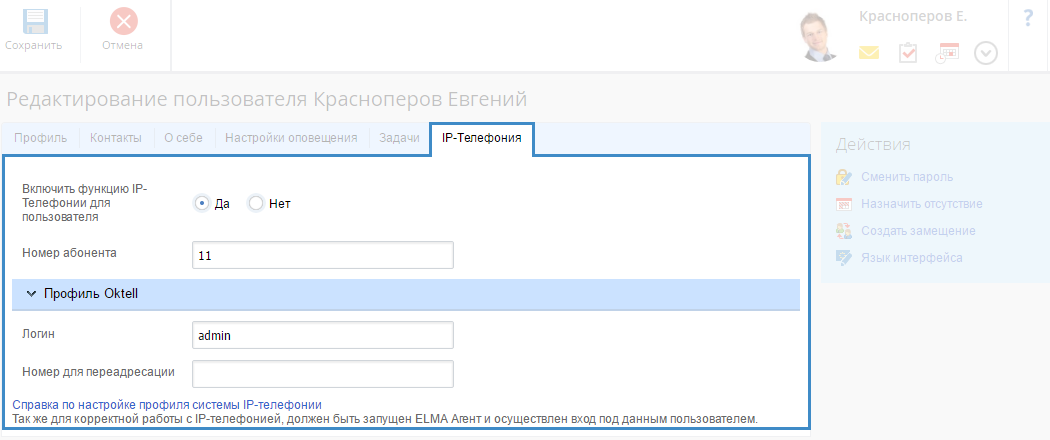Collapse the Профиль Oktell section
Screen dimensions: 1050x440
406,294
